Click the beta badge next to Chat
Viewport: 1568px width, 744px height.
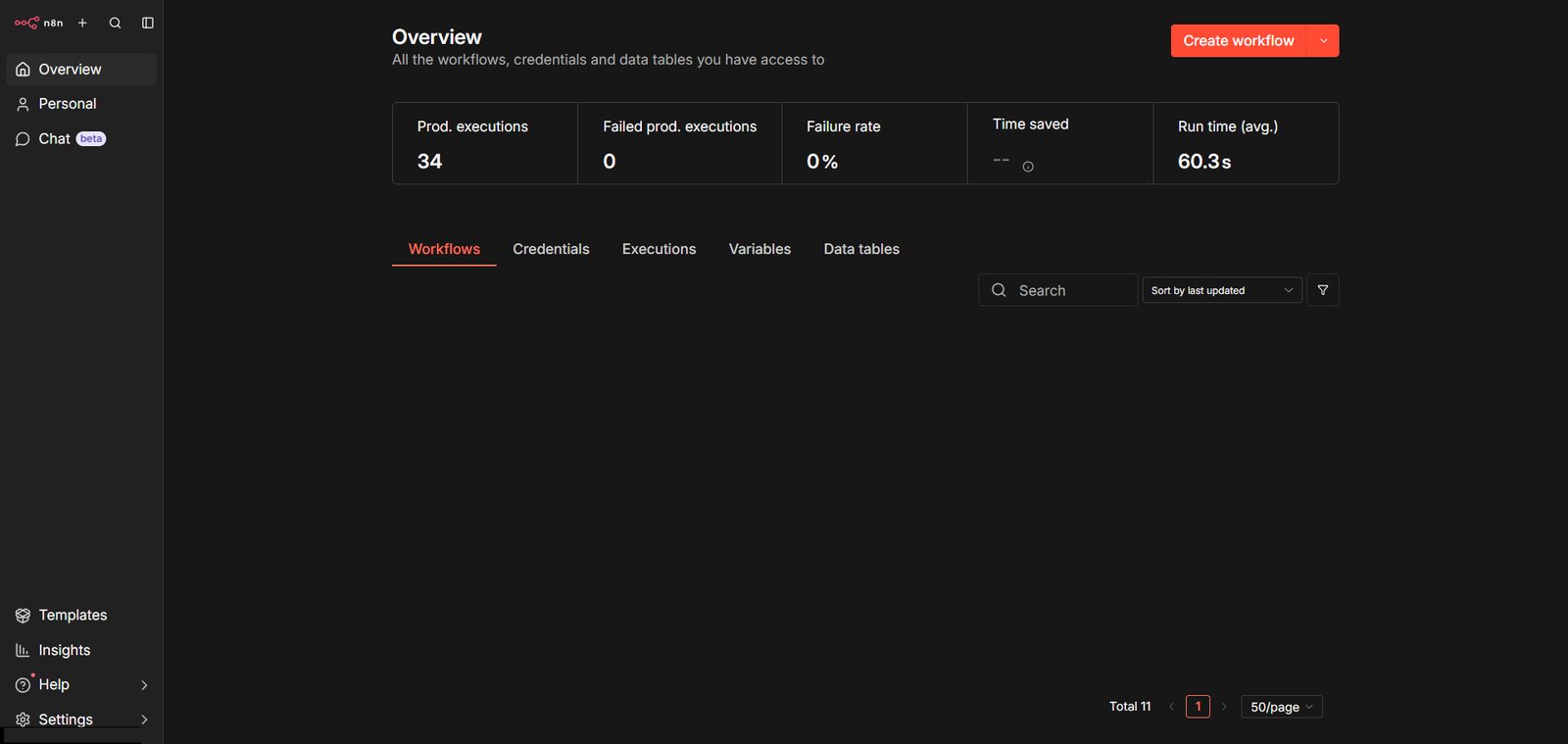91,139
